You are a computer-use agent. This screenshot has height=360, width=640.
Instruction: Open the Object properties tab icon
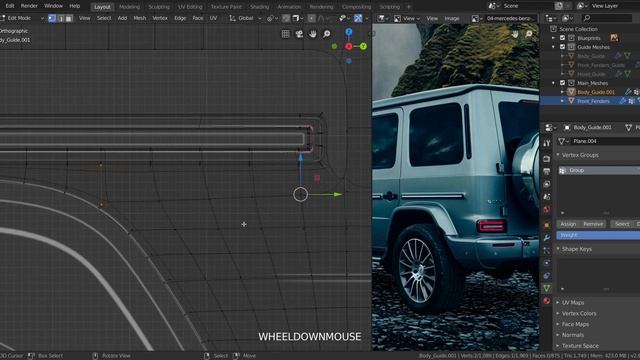click(x=547, y=225)
